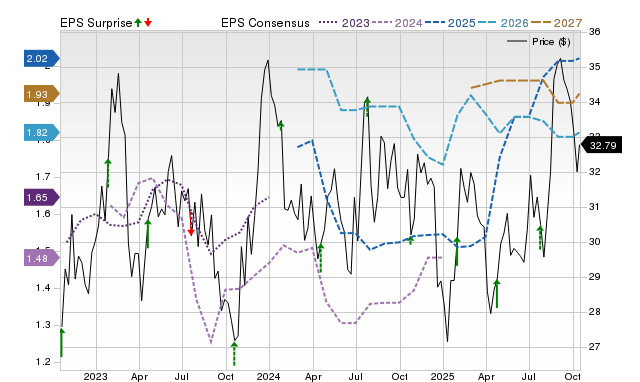Image resolution: width=640 pixels, height=382 pixels.
Task: Click the 1.65 EPS value tag
Action: point(41,198)
